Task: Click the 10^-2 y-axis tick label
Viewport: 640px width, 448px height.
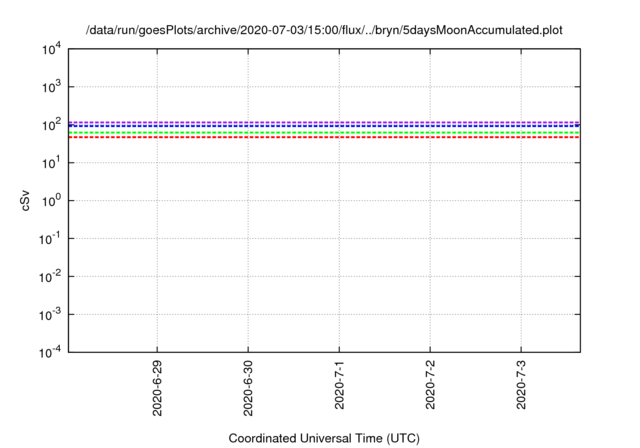Action: [50, 277]
